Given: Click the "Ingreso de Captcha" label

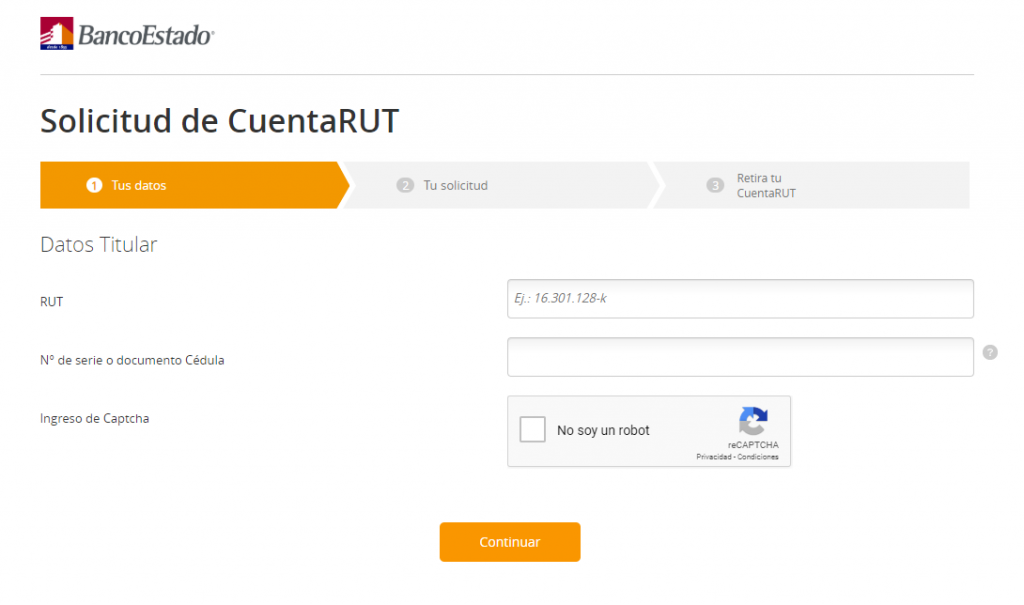Looking at the screenshot, I should tap(95, 419).
